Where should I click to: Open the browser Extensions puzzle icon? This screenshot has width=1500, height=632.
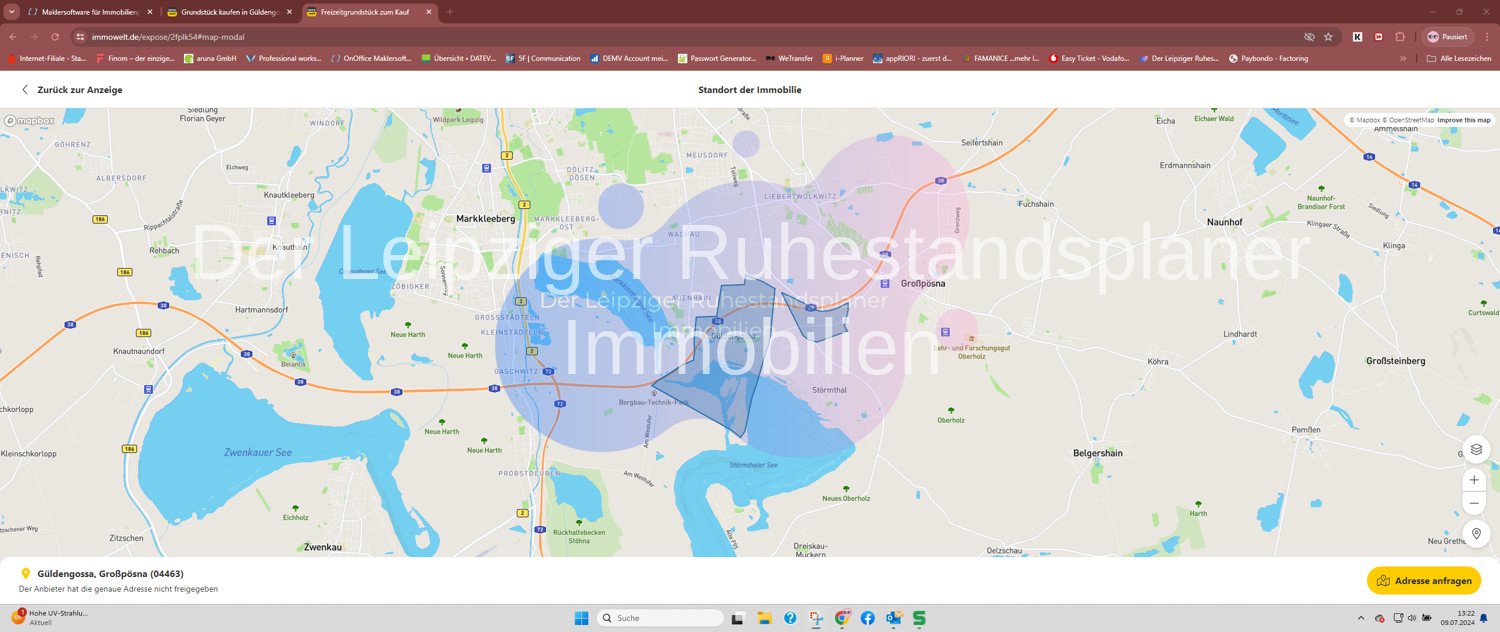tap(1399, 36)
